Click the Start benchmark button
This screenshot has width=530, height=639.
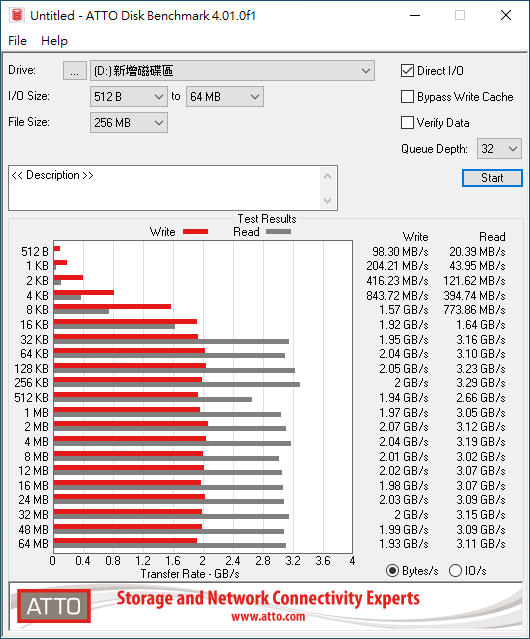pyautogui.click(x=492, y=178)
